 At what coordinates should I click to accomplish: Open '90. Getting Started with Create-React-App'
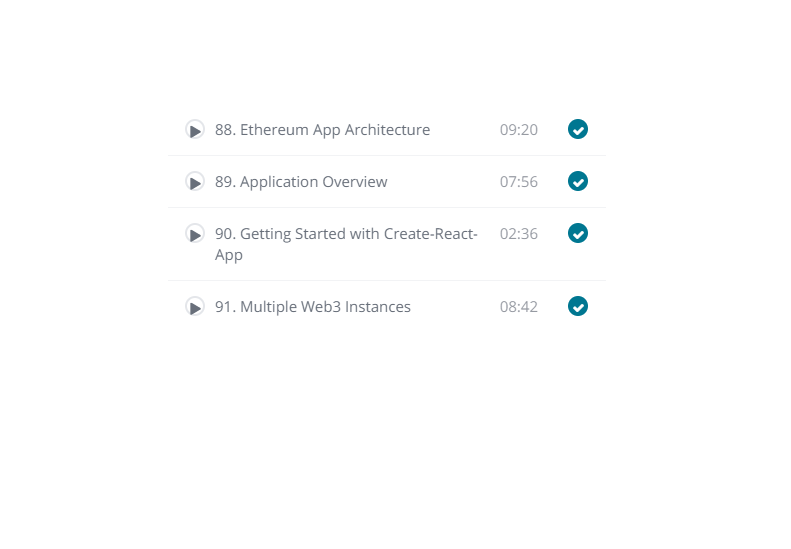(x=346, y=244)
